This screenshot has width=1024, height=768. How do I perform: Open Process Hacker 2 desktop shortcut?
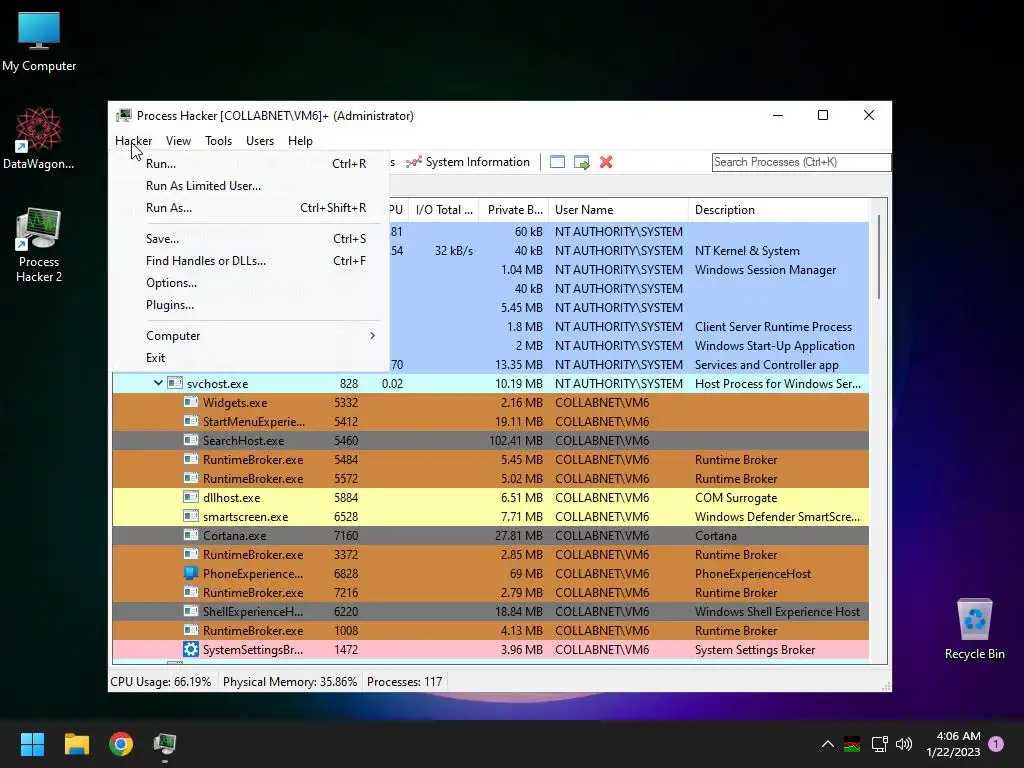click(x=39, y=245)
